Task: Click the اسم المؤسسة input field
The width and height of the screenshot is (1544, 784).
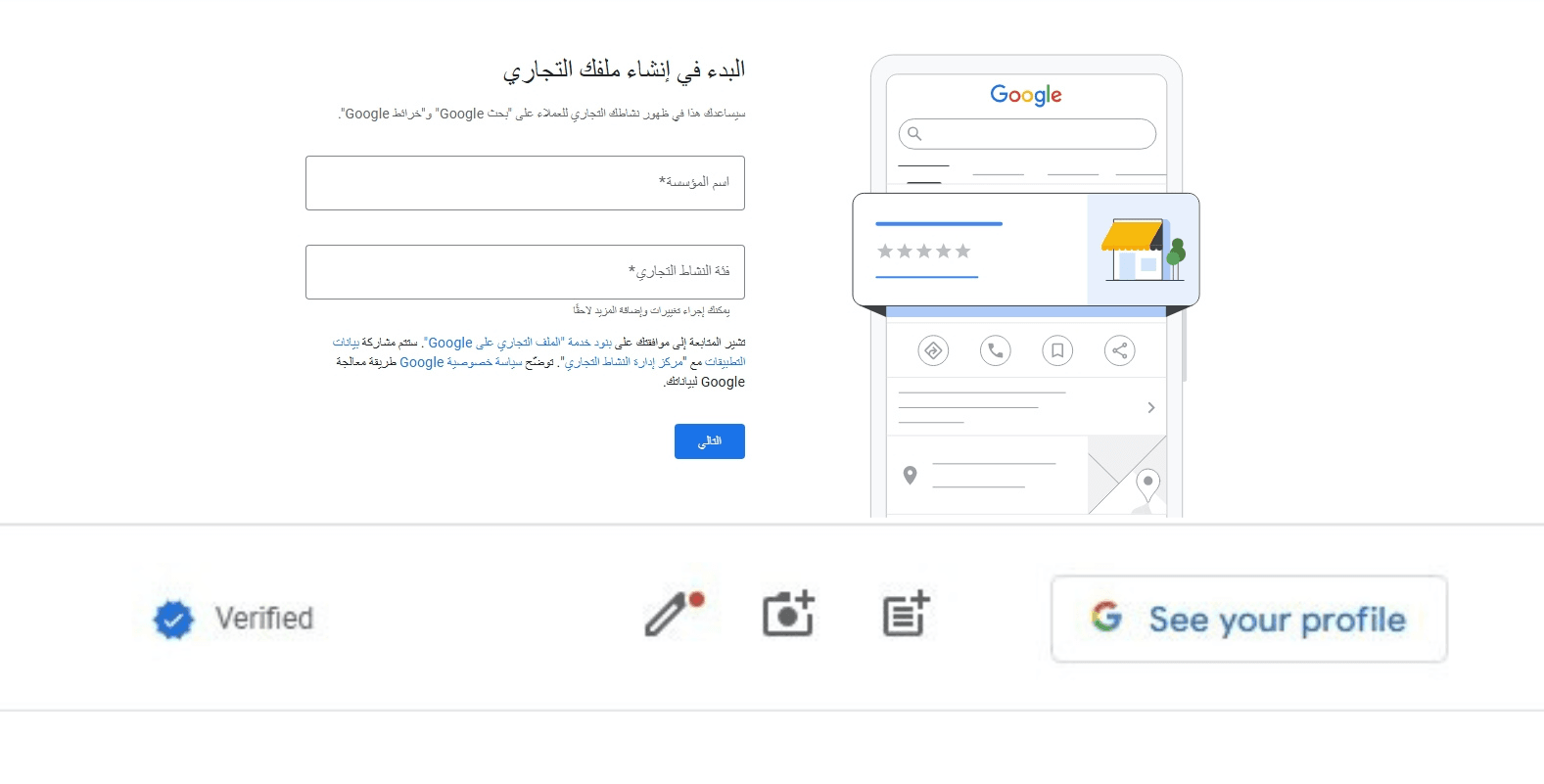Action: pyautogui.click(x=525, y=183)
